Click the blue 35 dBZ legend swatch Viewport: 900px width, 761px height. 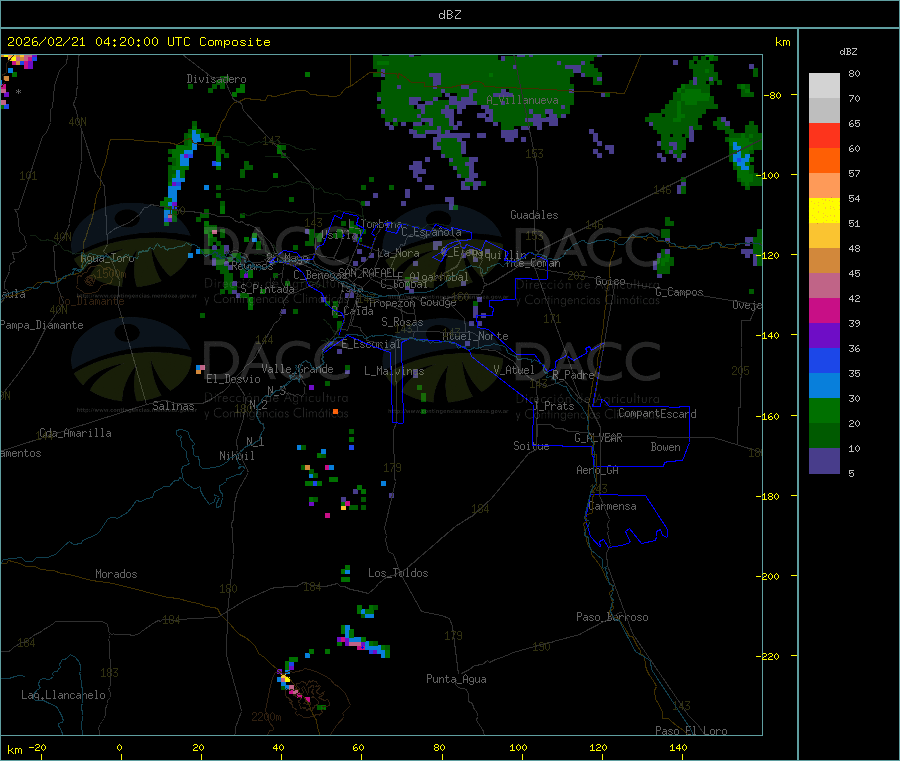tap(824, 360)
